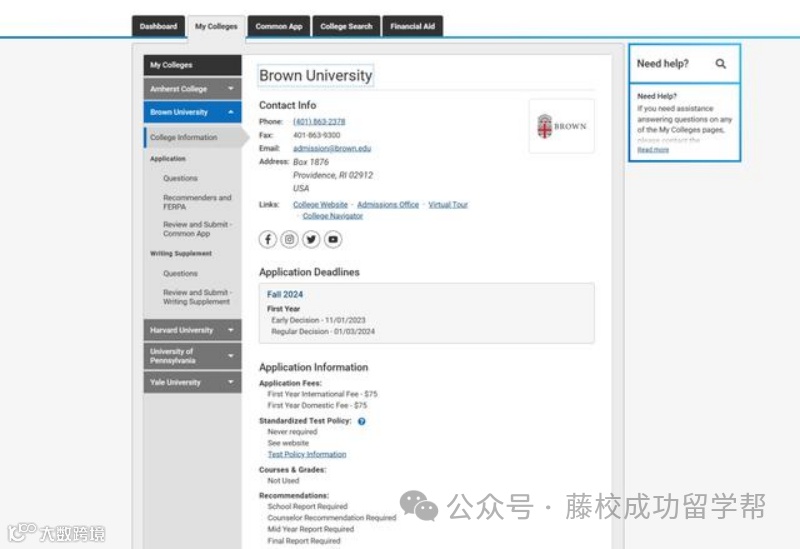Click the School Report Required text
This screenshot has width=800, height=549.
(x=307, y=506)
